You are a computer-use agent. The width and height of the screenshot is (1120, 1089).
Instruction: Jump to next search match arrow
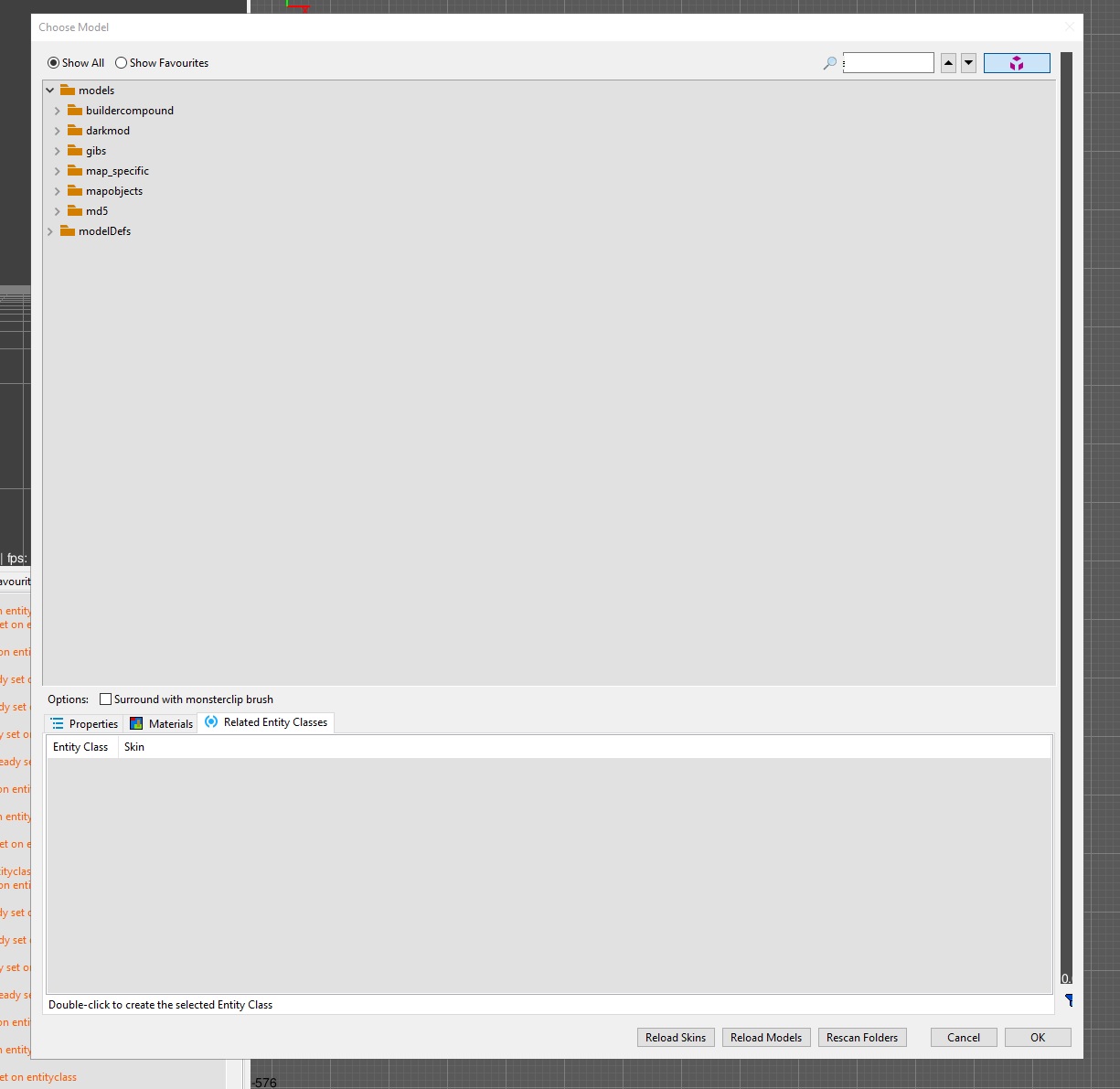[x=968, y=63]
